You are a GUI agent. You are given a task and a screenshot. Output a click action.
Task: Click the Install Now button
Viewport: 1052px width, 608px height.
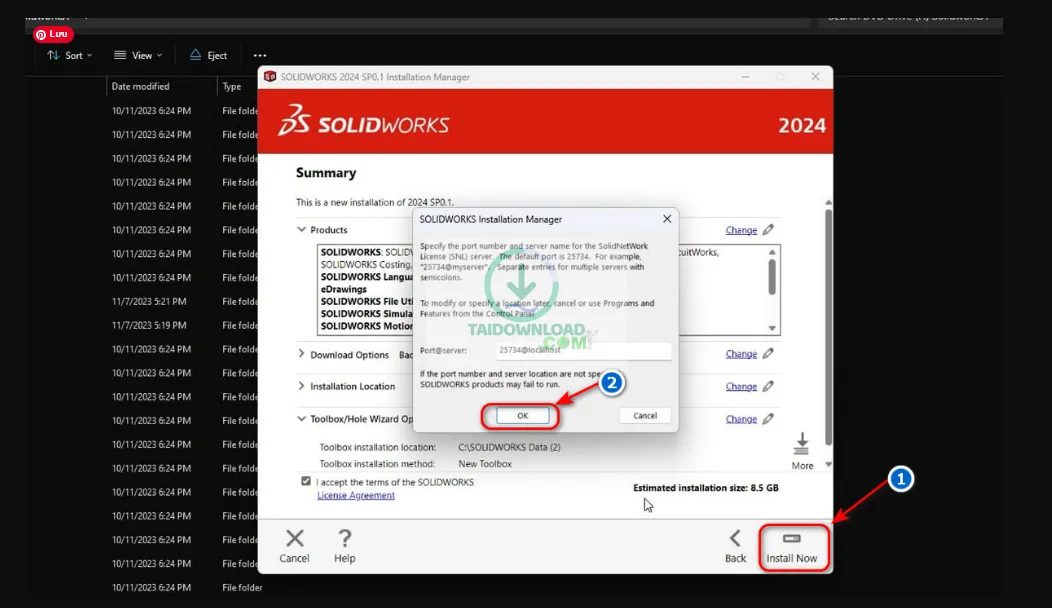[x=794, y=547]
